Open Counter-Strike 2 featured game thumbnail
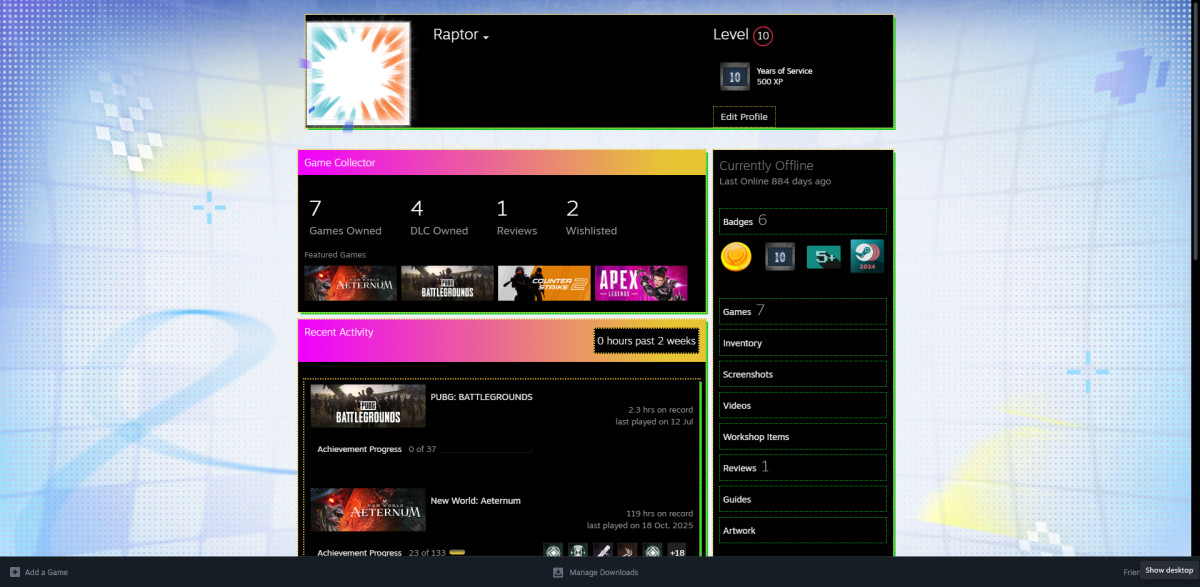1200x587 pixels. pyautogui.click(x=544, y=283)
